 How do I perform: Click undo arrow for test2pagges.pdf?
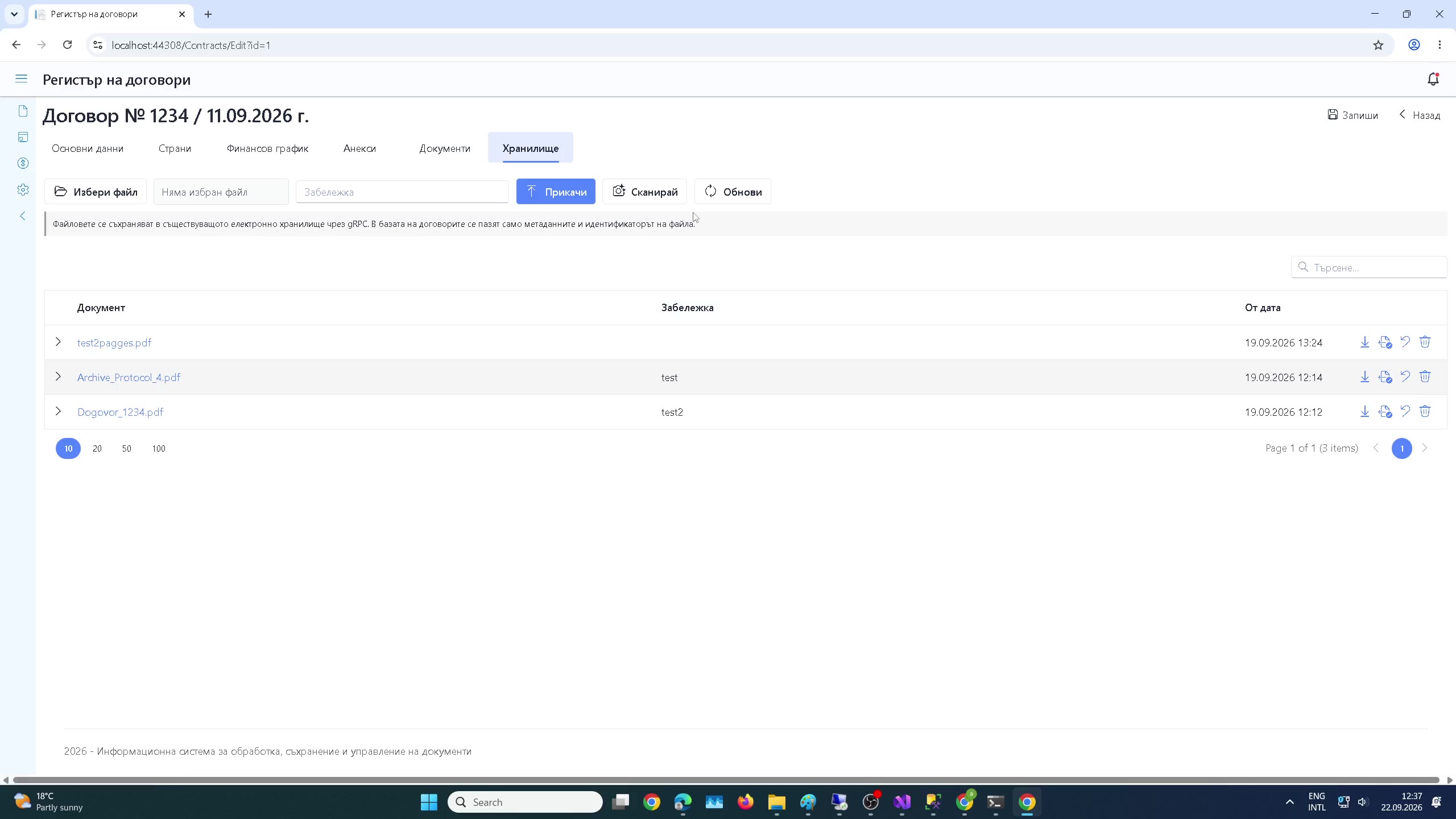[1405, 342]
